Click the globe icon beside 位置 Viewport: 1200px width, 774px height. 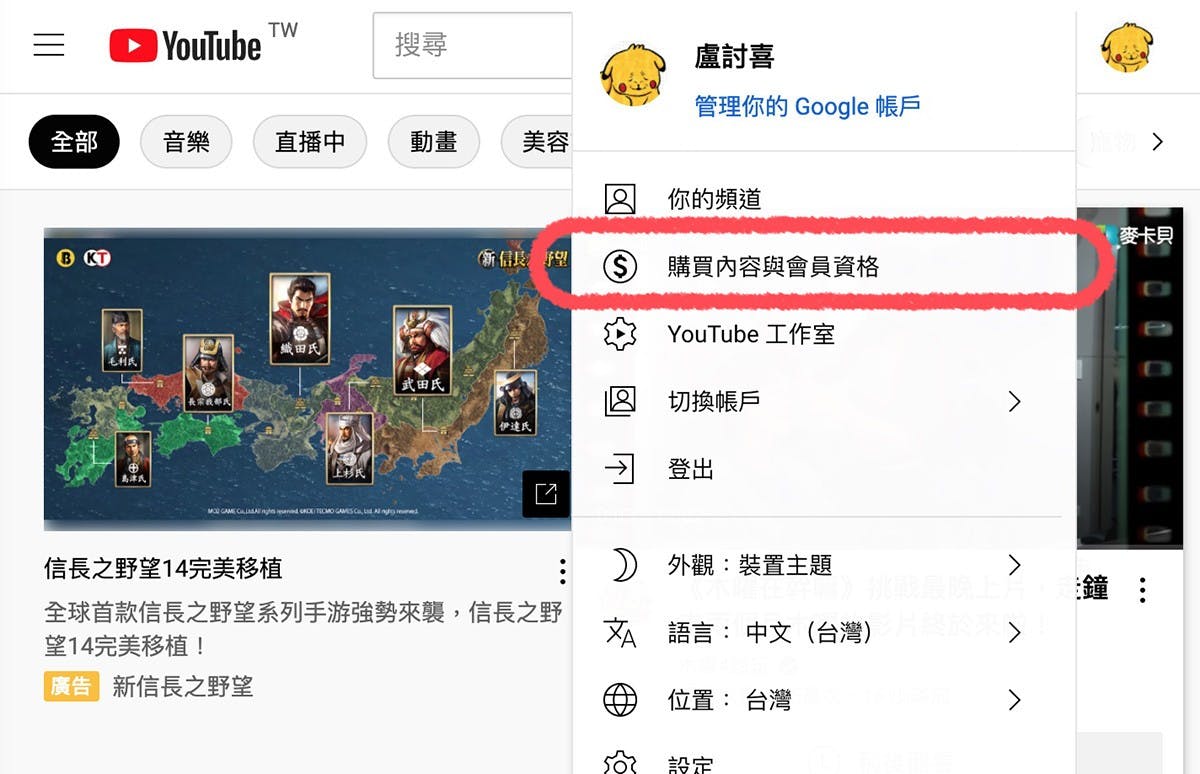tap(620, 700)
